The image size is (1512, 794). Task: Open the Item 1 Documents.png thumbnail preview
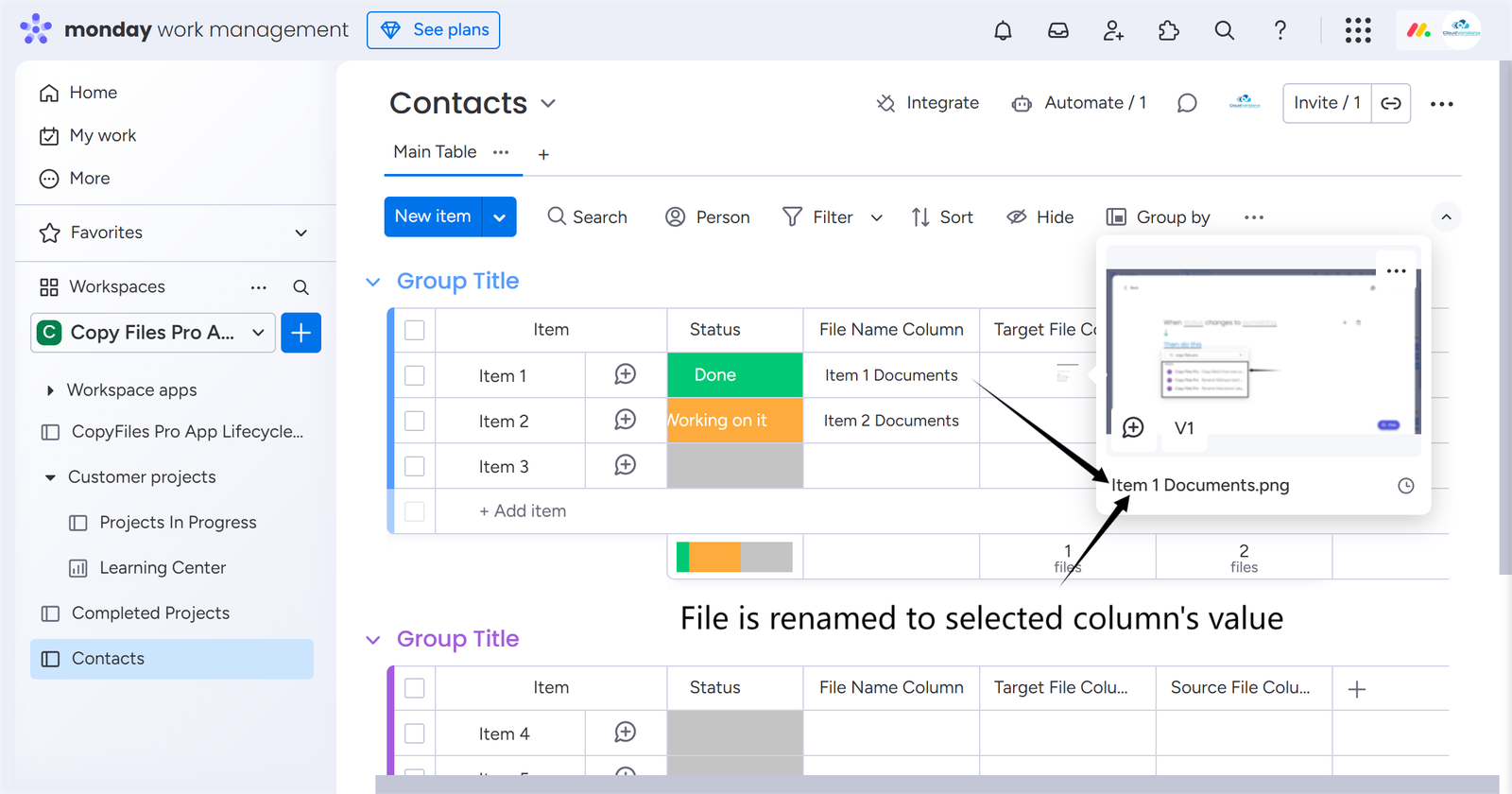pos(1263,352)
